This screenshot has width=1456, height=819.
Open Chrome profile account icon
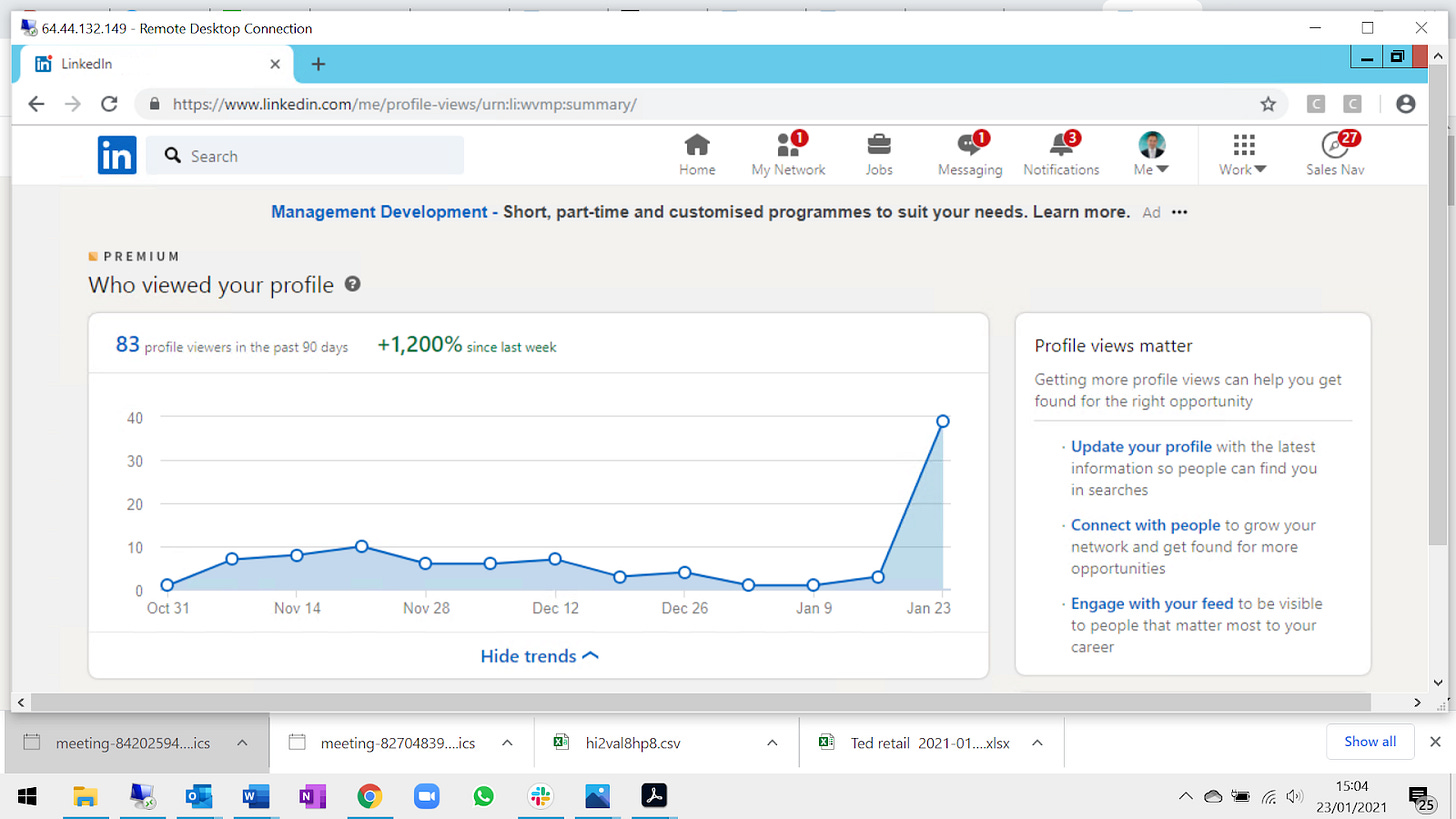pyautogui.click(x=1406, y=104)
